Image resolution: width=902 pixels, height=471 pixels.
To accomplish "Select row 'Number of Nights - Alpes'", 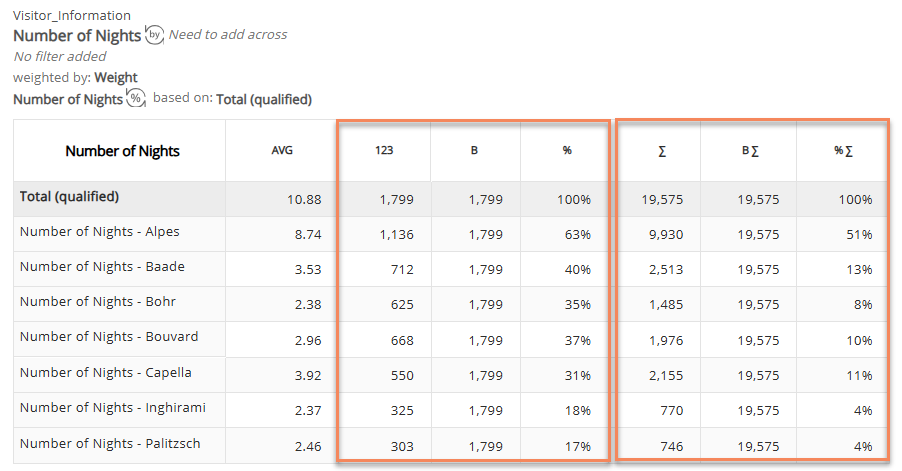I will coord(100,232).
